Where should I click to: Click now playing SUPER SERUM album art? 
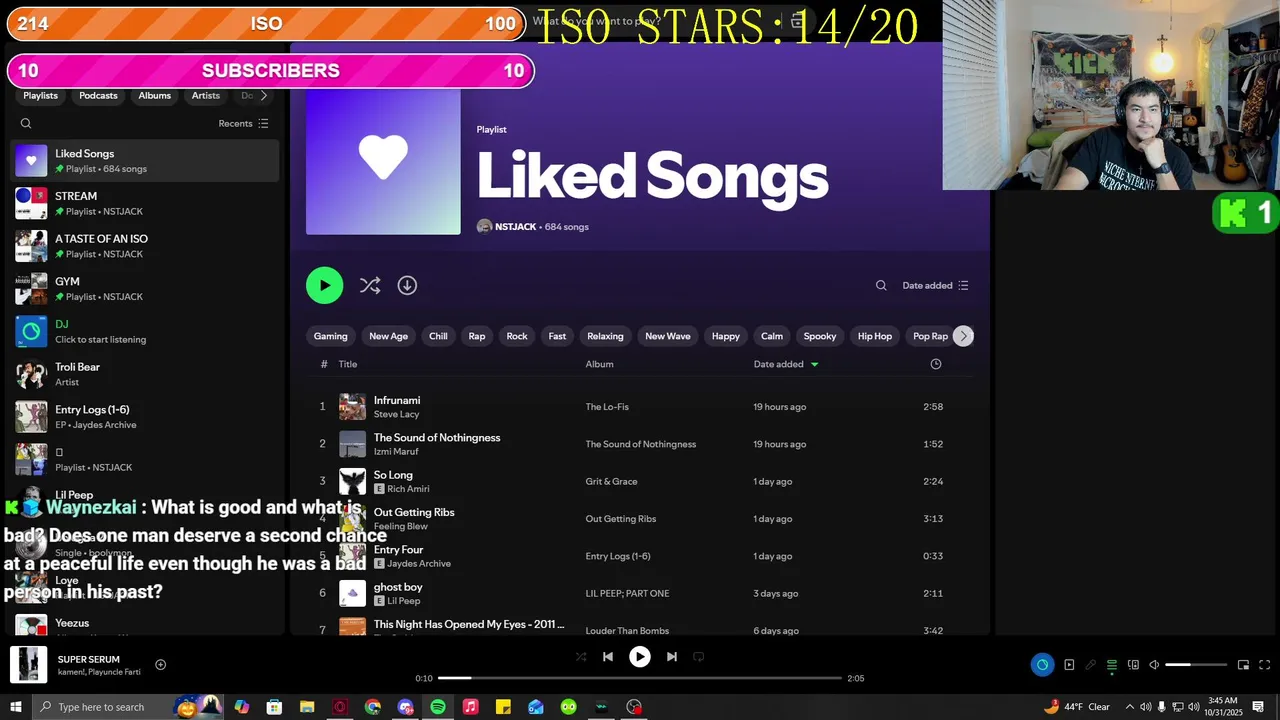click(x=28, y=665)
